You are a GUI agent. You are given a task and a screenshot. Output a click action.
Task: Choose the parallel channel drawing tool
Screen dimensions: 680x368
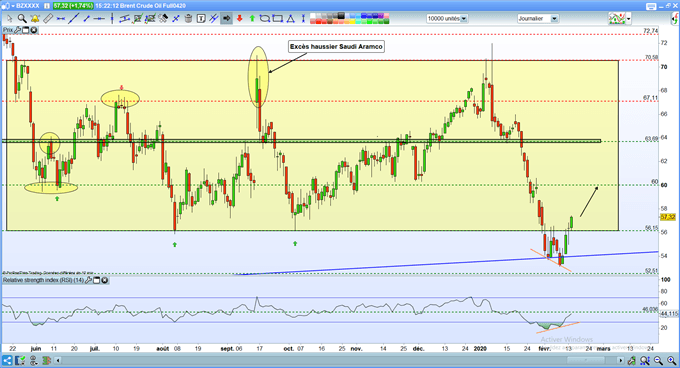(x=124, y=19)
